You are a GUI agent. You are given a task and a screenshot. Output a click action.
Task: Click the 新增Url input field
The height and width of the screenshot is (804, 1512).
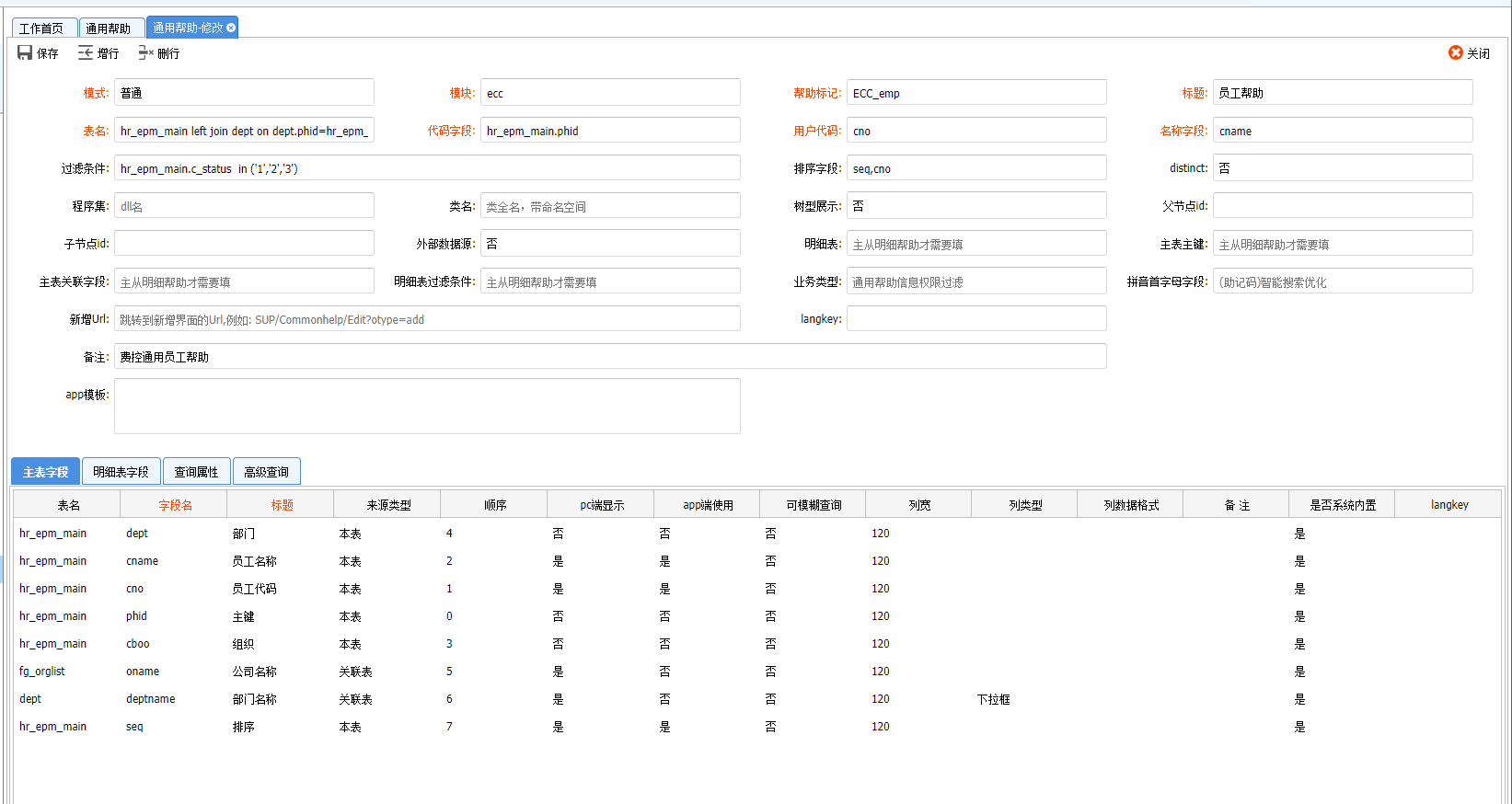pyautogui.click(x=427, y=318)
